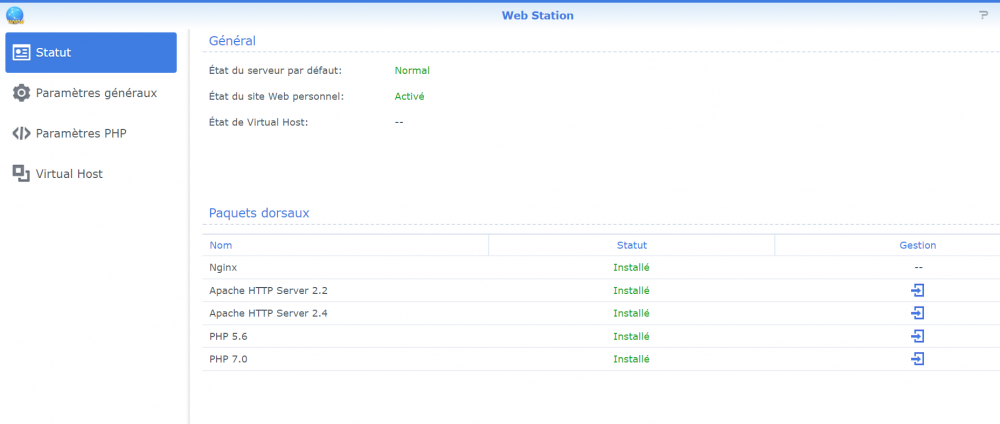Click the Installé status for Apache 2.2
The image size is (1000, 424).
[631, 290]
